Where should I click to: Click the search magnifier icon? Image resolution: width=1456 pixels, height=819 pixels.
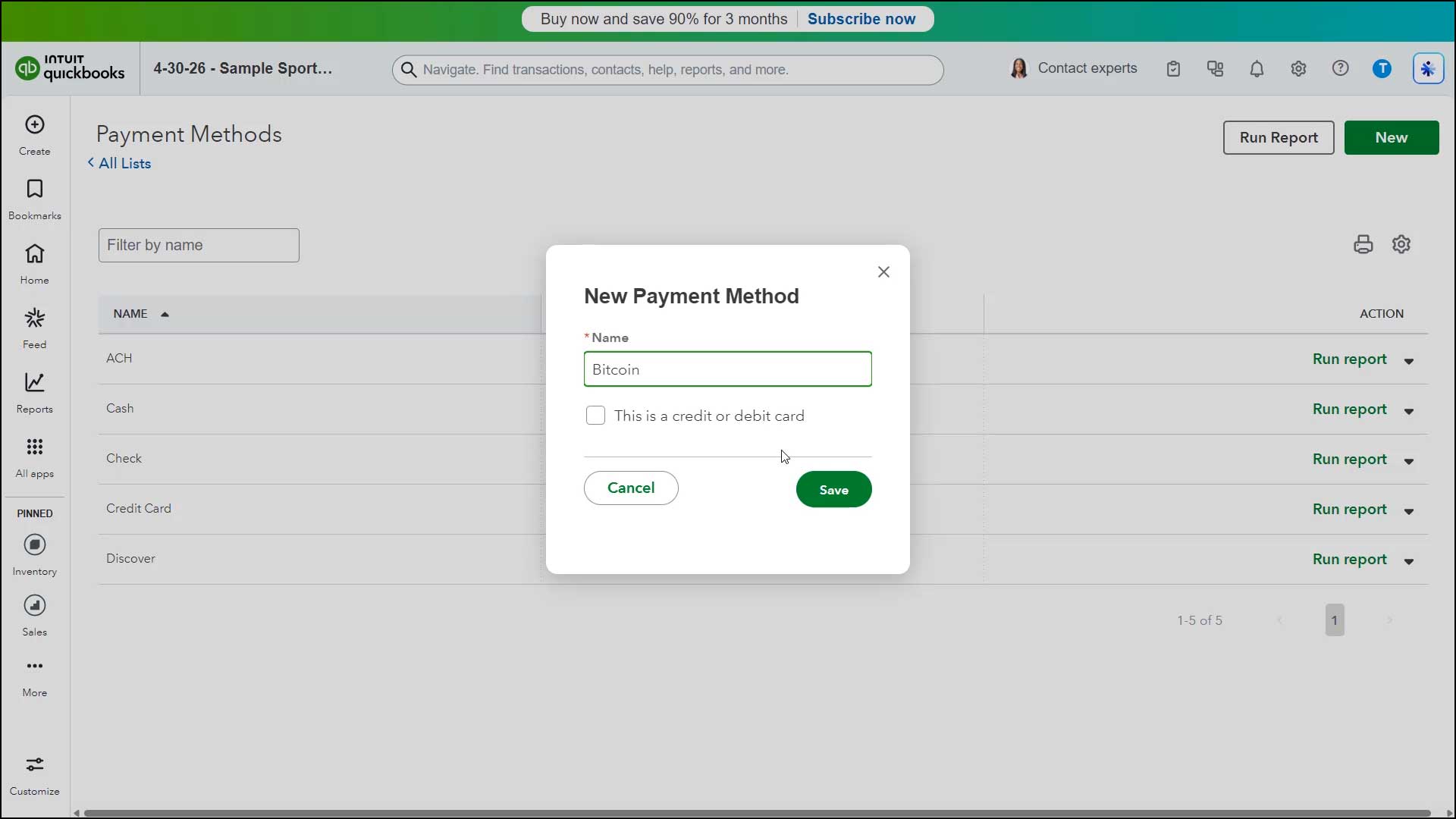click(x=409, y=70)
